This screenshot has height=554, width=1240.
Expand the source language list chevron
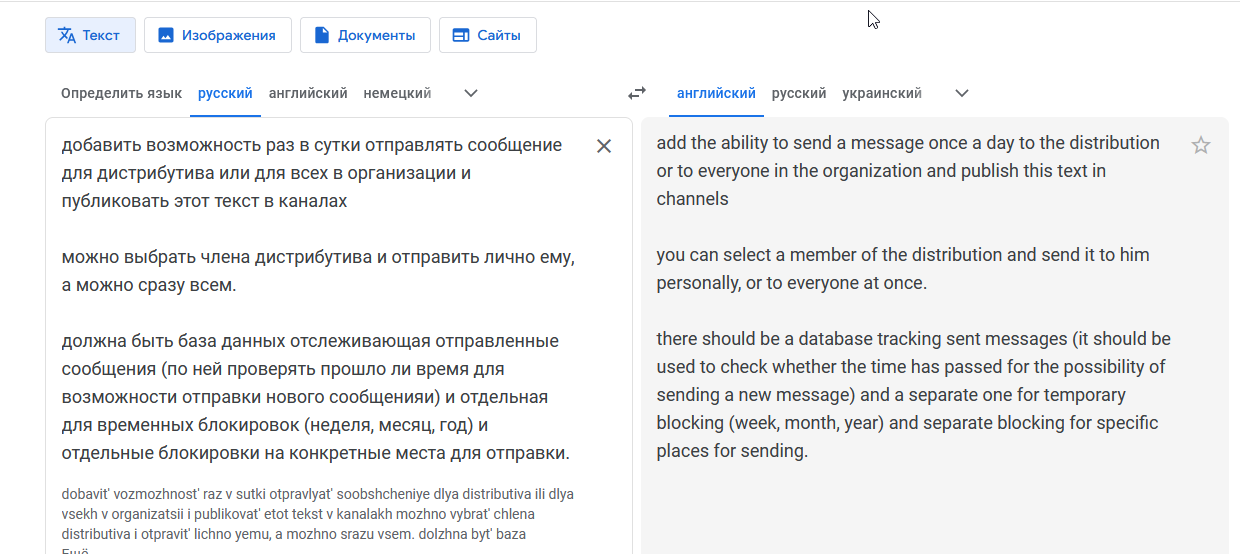(471, 93)
